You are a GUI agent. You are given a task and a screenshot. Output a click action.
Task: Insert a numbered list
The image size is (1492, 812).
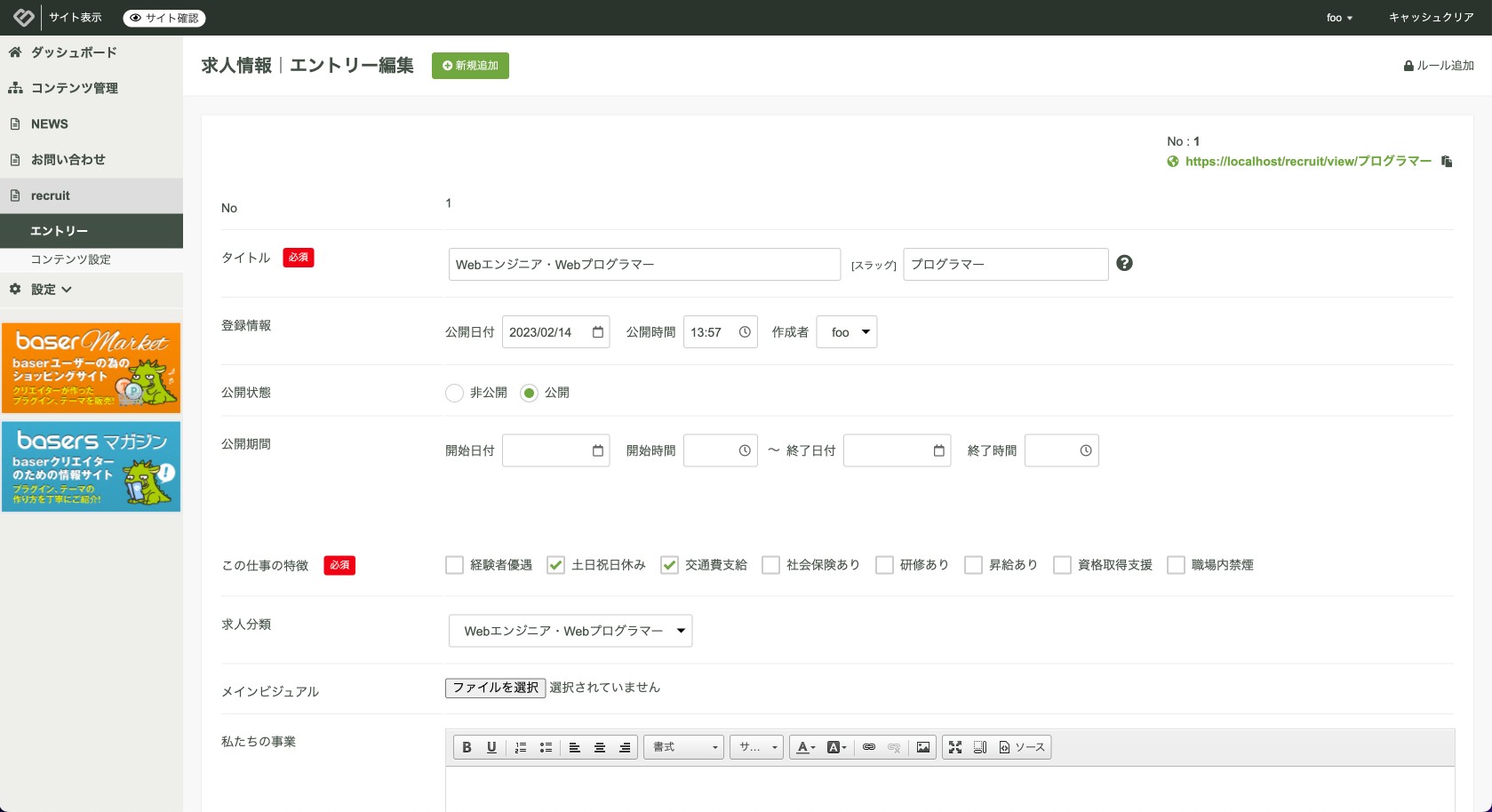click(521, 747)
